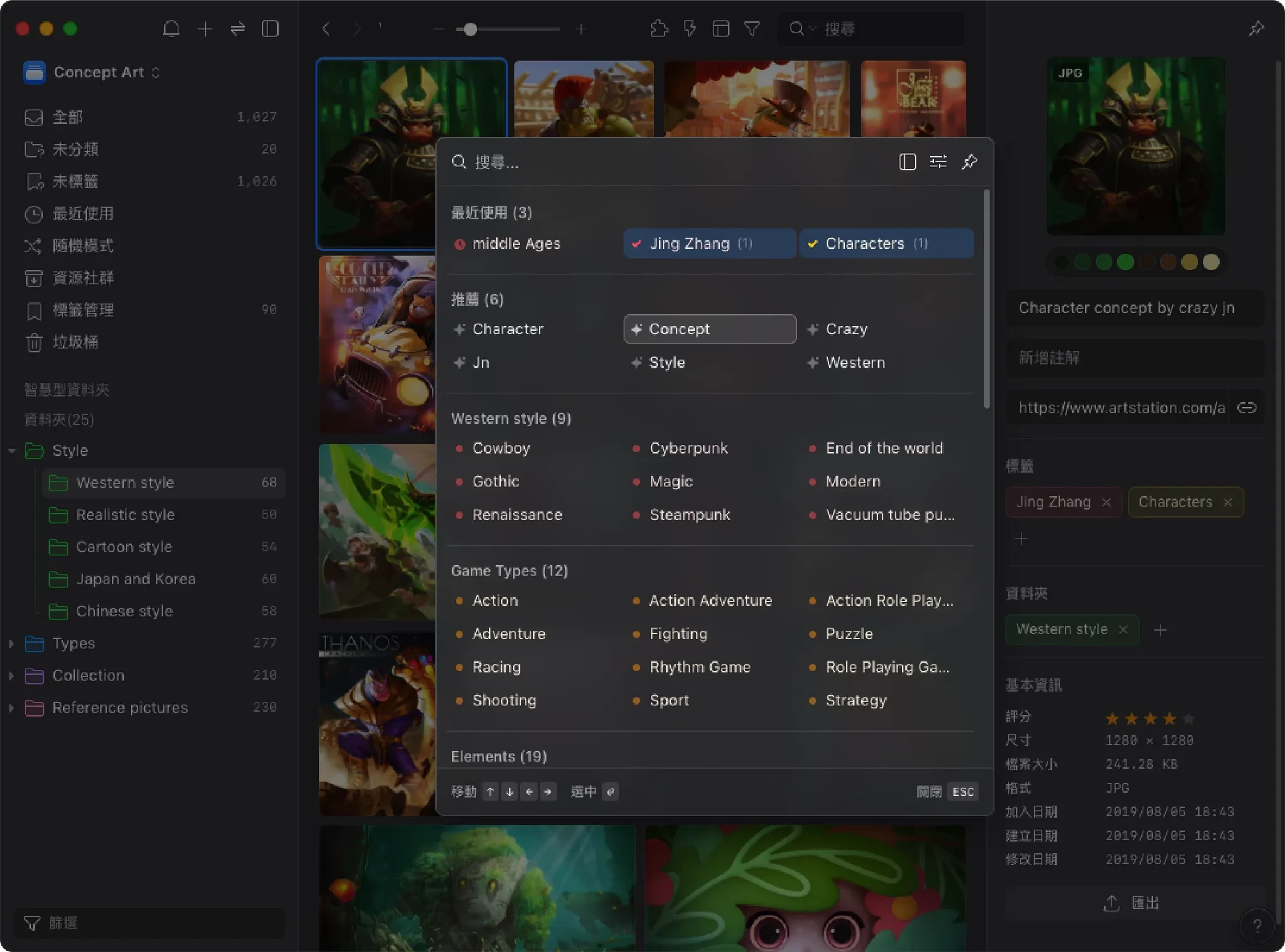
Task: Open the extensions puzzle piece icon
Action: [659, 29]
